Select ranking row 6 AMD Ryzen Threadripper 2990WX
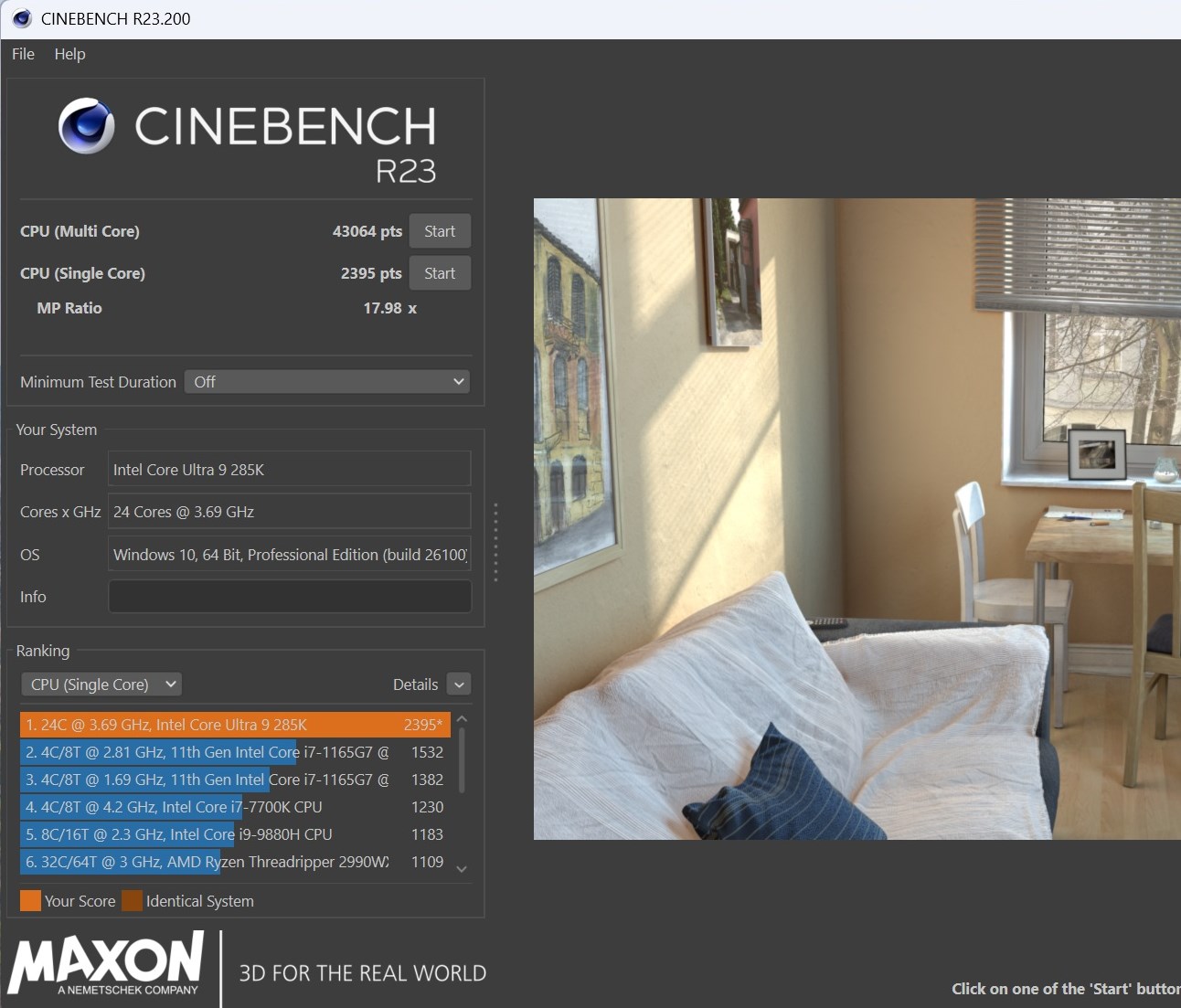Image resolution: width=1181 pixels, height=1008 pixels. point(235,862)
